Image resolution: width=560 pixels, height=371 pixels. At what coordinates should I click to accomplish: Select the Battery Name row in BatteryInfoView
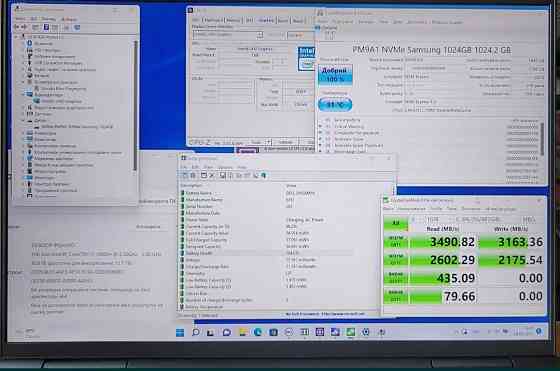point(279,193)
